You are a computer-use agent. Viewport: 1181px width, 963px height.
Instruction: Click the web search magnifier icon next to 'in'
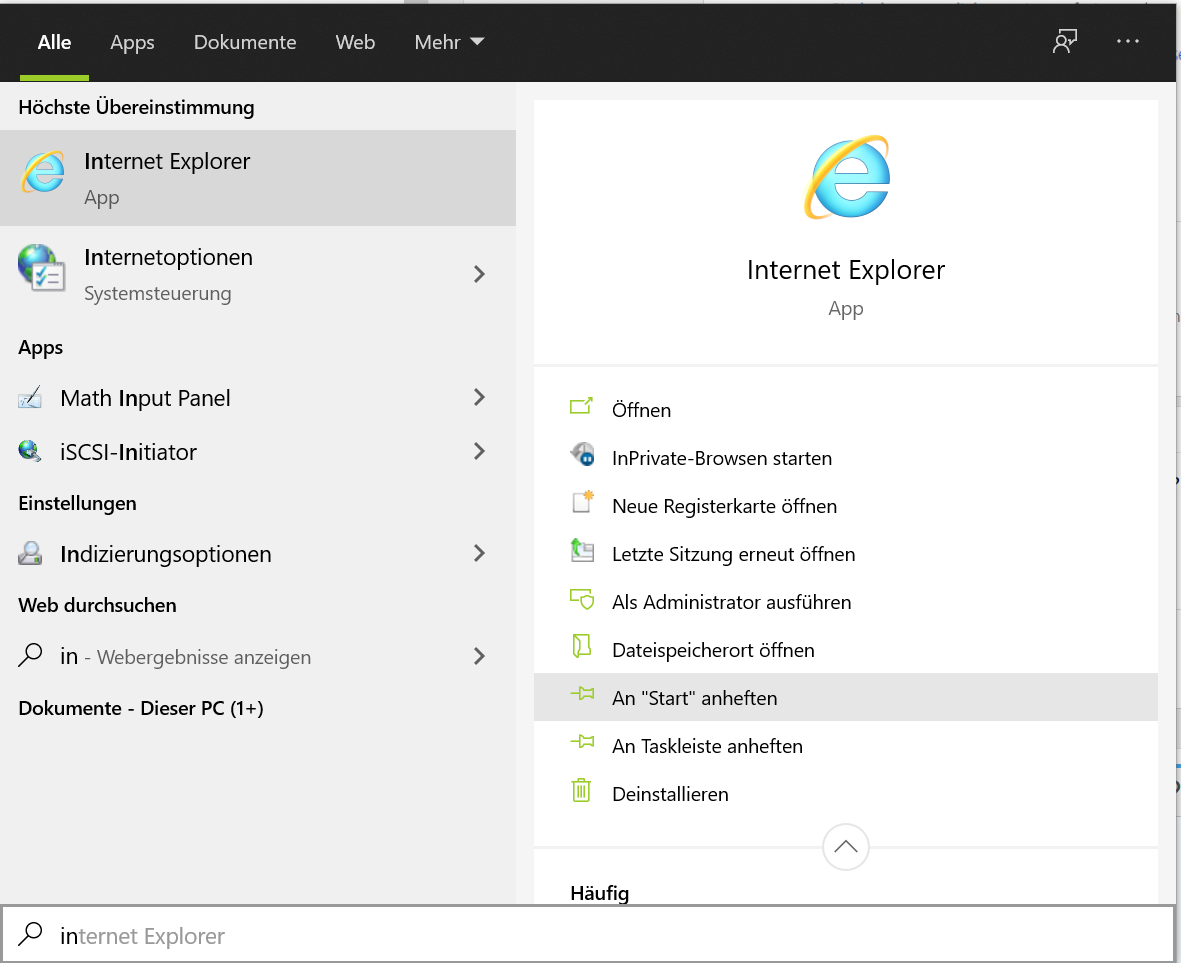[30, 655]
